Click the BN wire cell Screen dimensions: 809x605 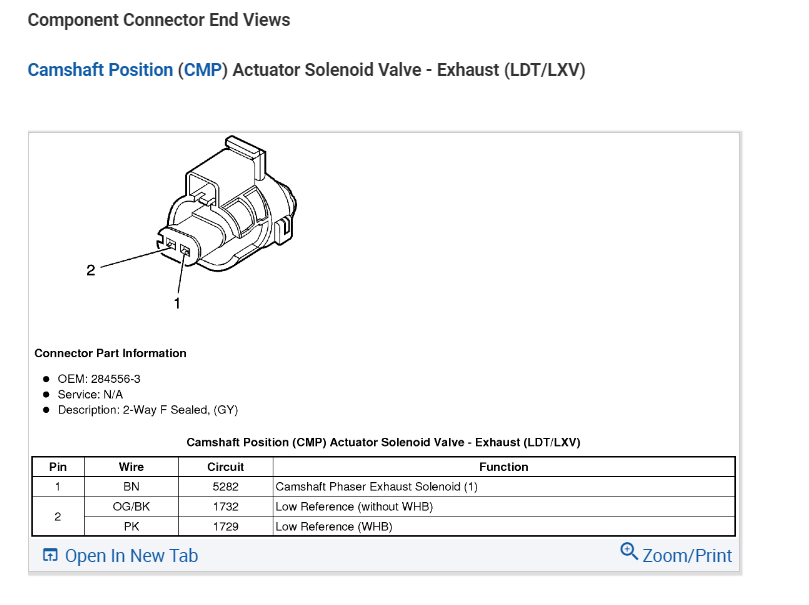131,486
